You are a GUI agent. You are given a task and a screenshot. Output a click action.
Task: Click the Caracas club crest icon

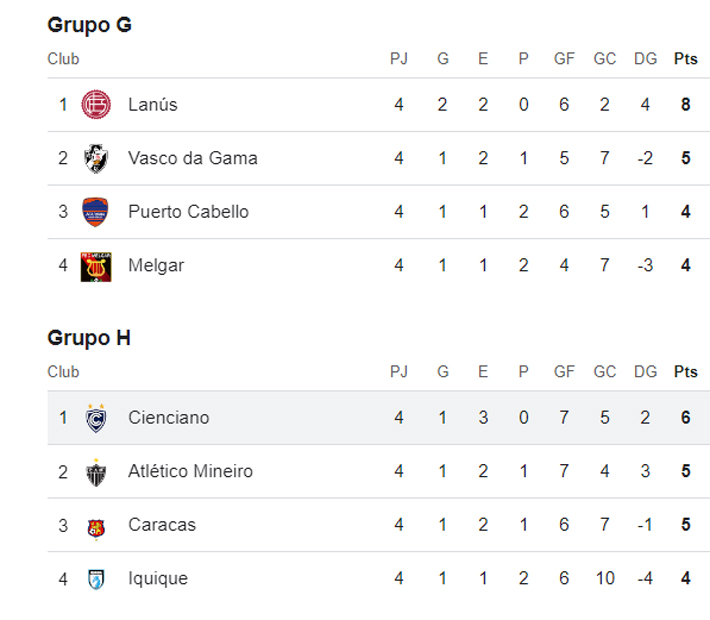point(96,526)
